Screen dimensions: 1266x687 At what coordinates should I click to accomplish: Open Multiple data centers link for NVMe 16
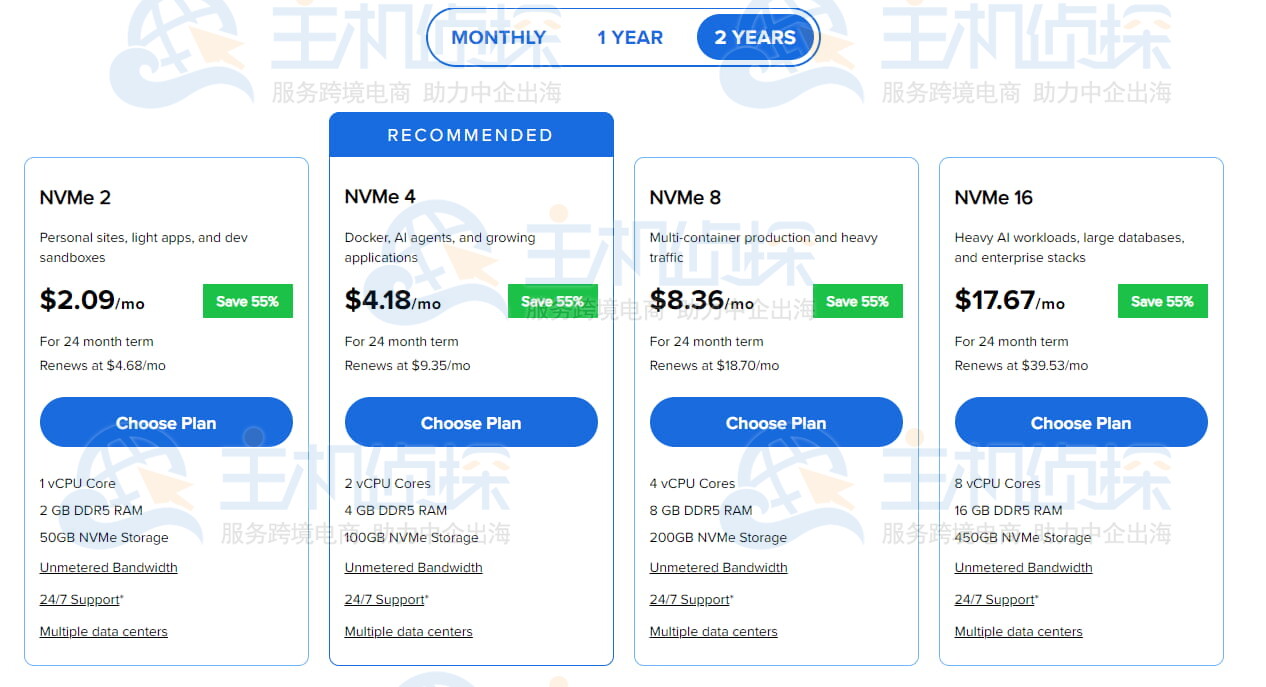(1018, 631)
